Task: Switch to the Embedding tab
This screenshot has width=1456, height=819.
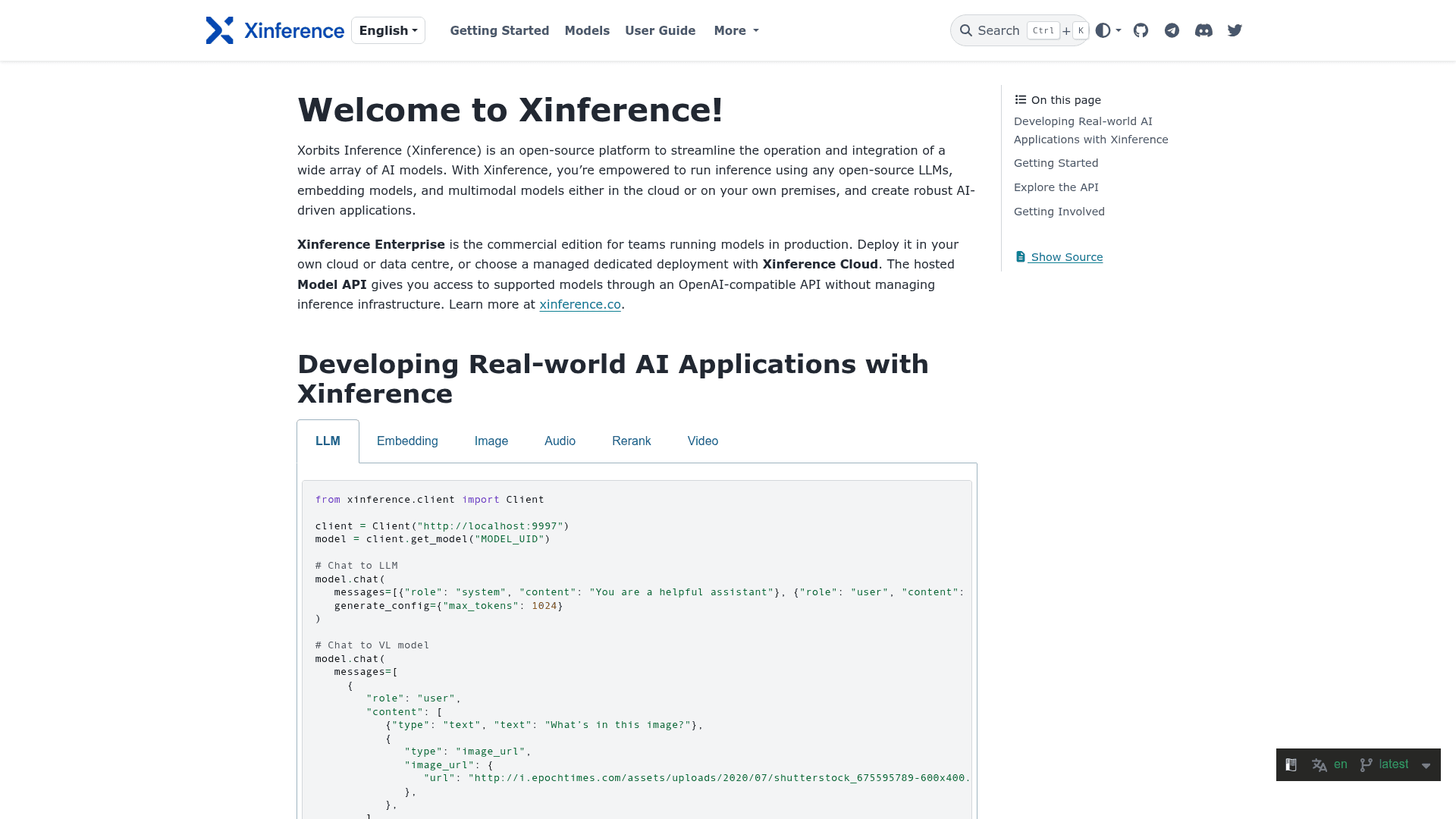Action: [x=407, y=441]
